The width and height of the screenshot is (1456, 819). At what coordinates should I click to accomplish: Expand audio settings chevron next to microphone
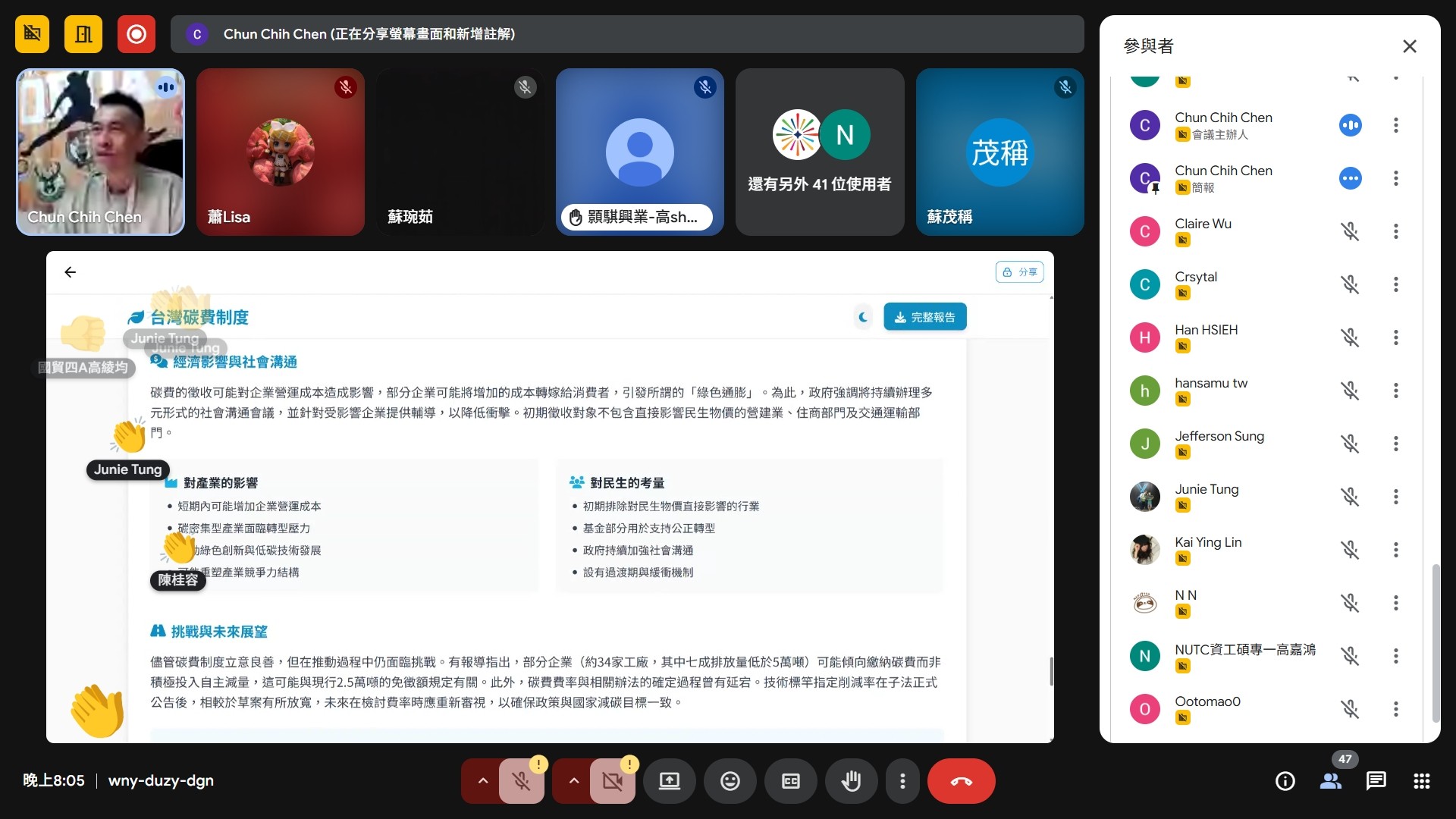click(482, 781)
